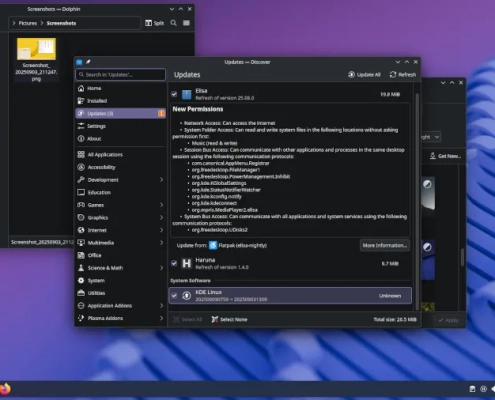Open the Utilities category

[120, 293]
